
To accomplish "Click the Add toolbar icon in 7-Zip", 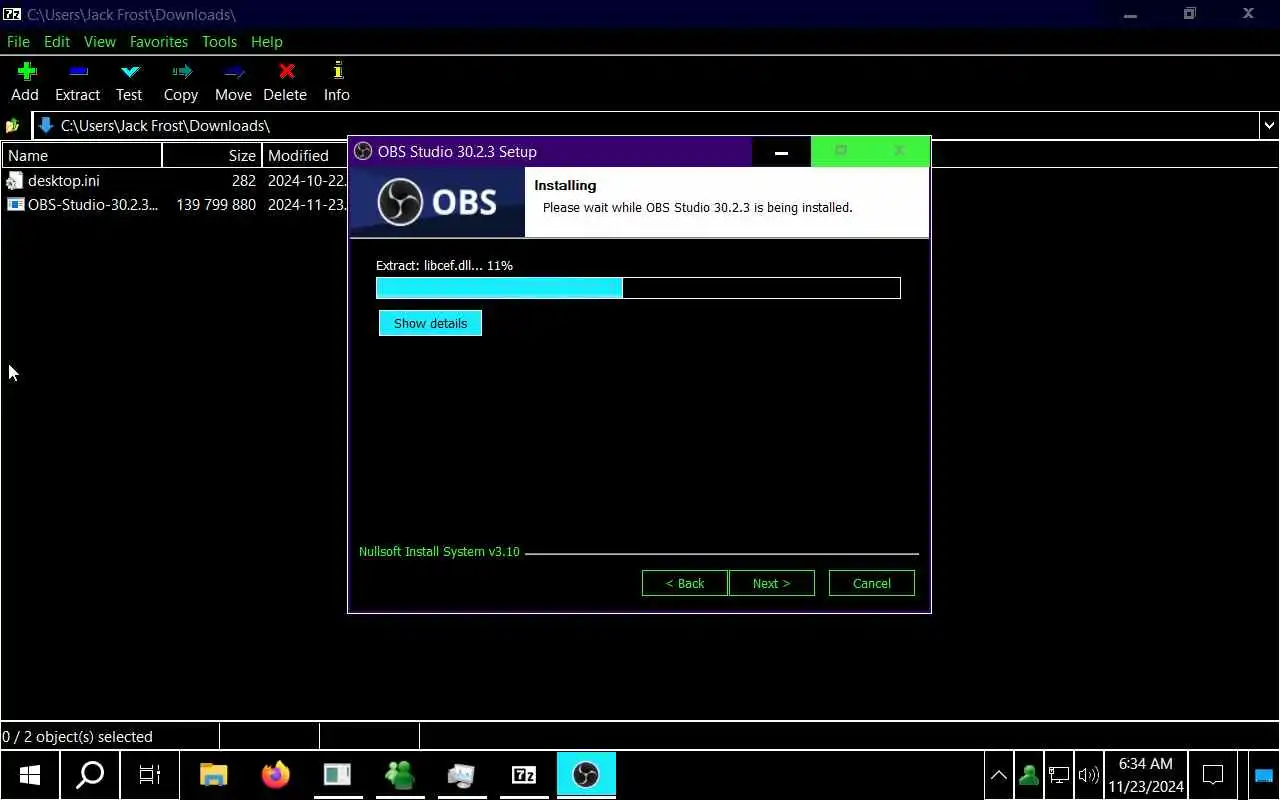I will [26, 71].
